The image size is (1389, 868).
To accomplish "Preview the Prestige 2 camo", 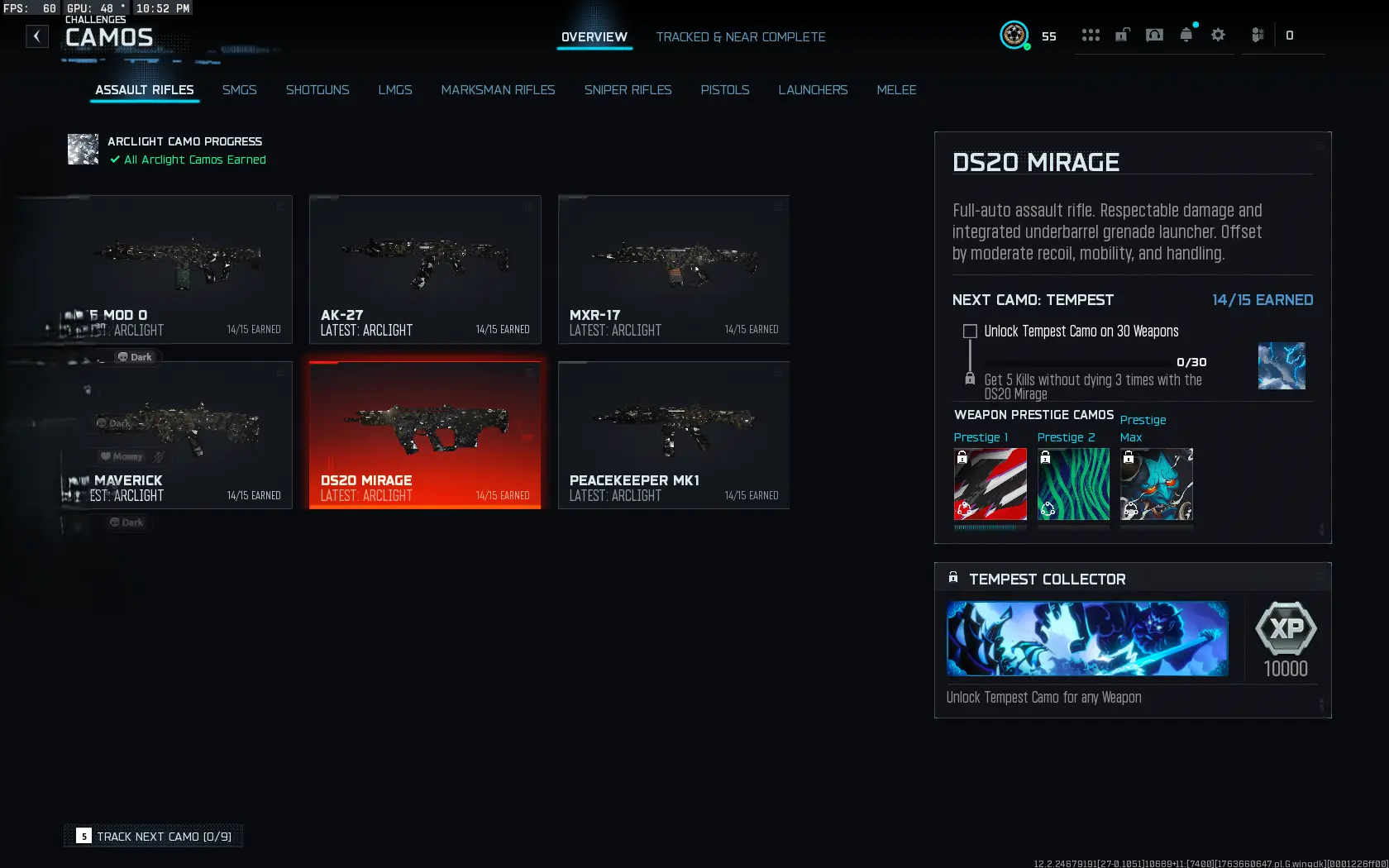I will (x=1073, y=484).
